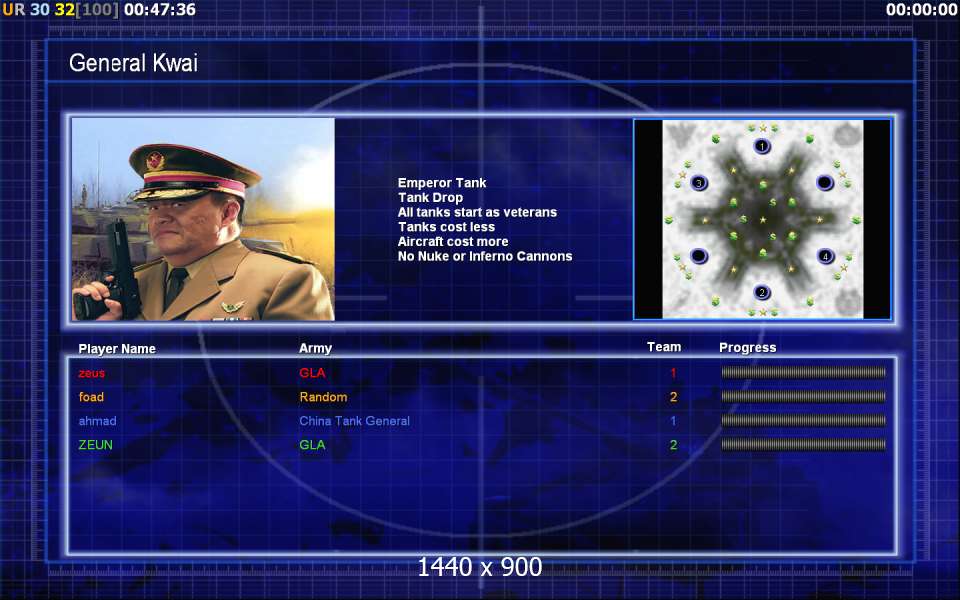Click 'China Tank General' army text
This screenshot has height=600, width=960.
tap(354, 421)
